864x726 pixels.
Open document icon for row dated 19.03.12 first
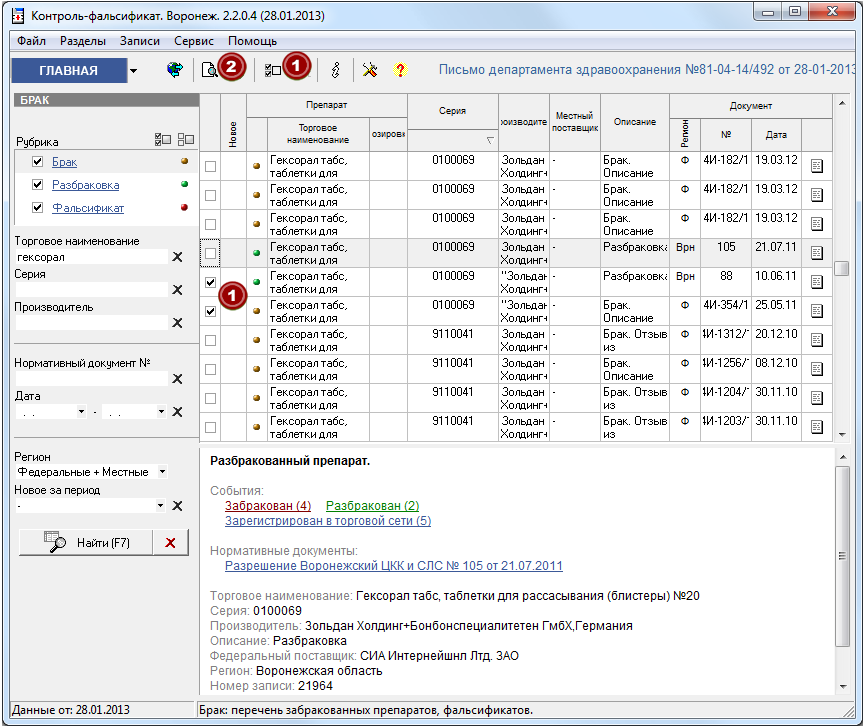tap(817, 166)
